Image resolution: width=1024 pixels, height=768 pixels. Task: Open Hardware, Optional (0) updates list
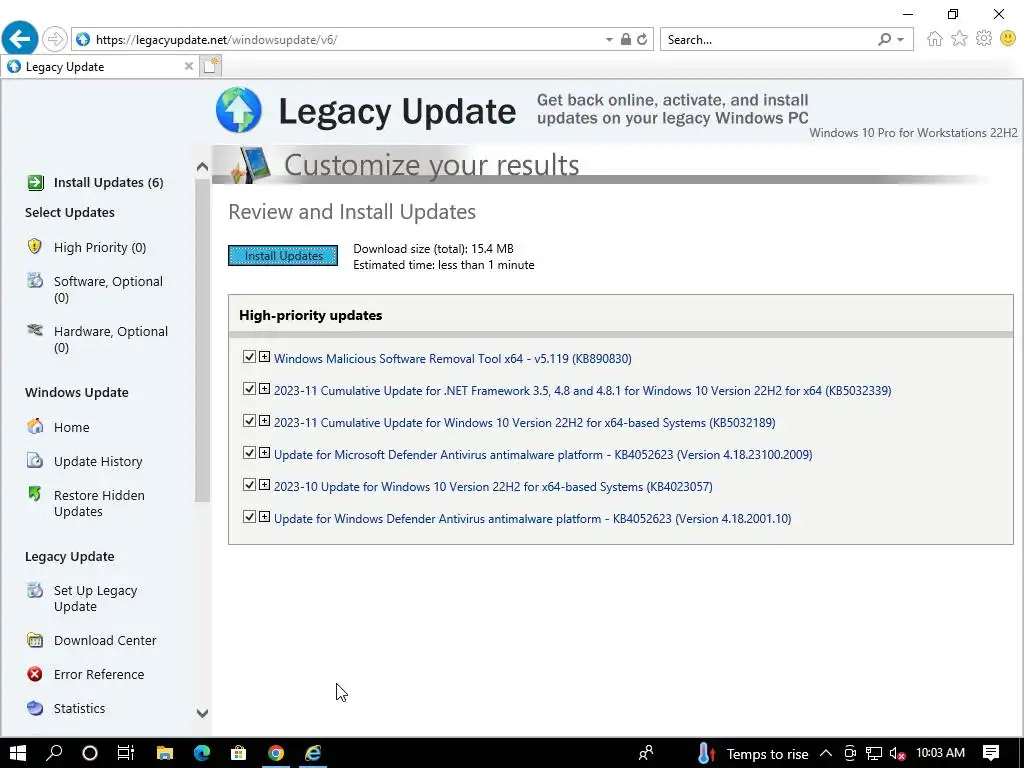point(110,339)
